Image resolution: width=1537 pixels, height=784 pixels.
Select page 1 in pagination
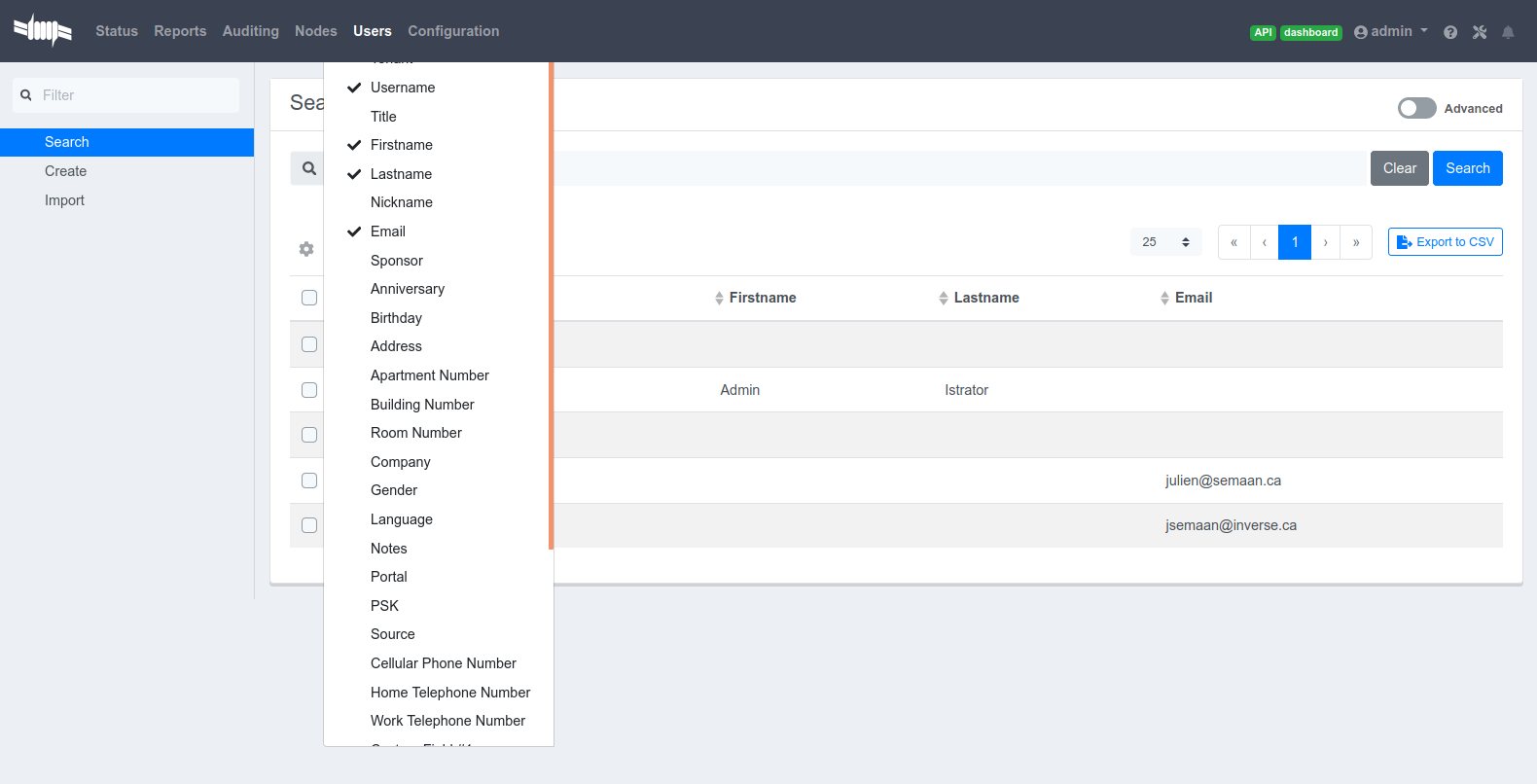1295,242
